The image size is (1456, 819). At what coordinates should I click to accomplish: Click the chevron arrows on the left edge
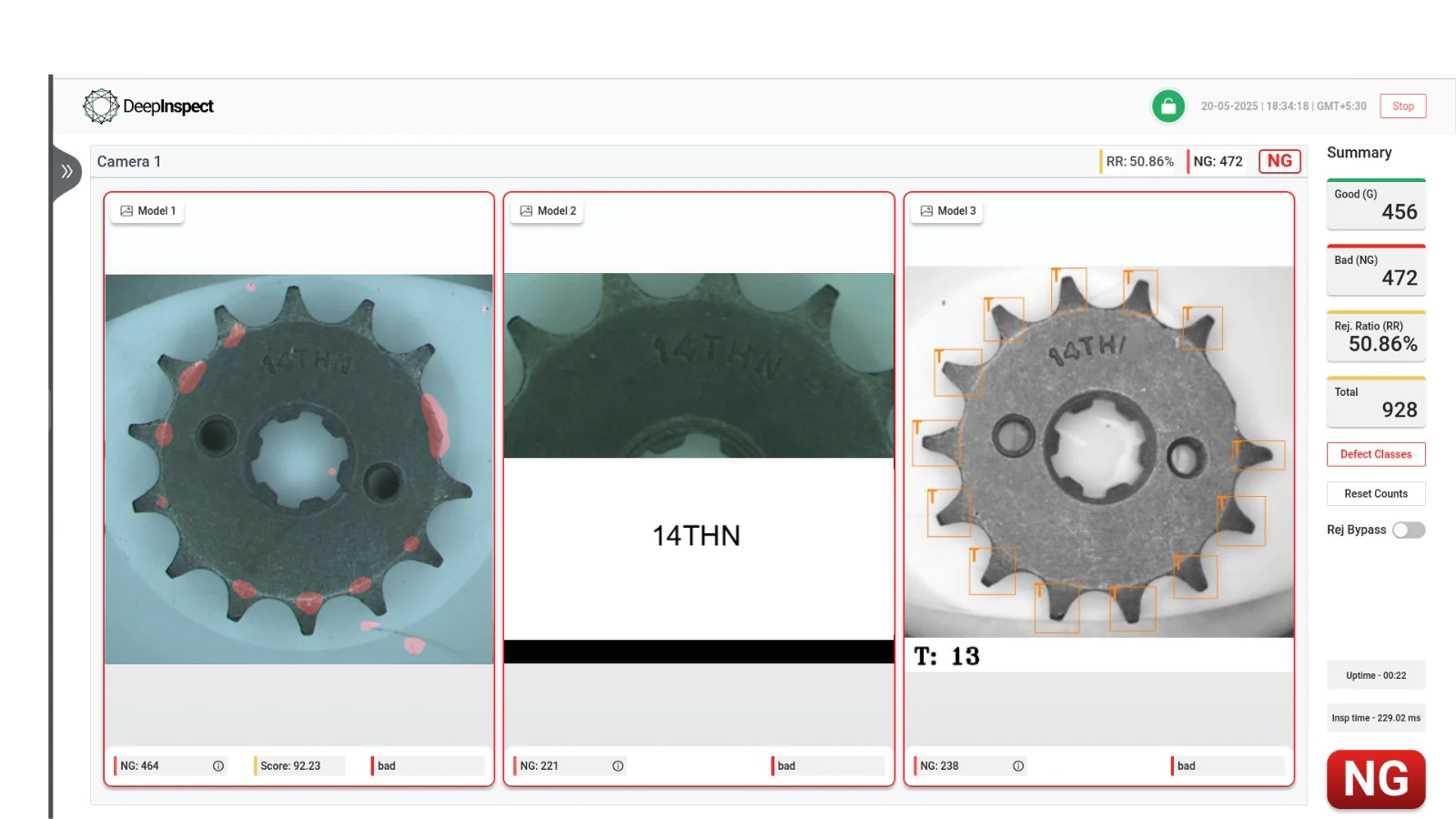point(66,171)
